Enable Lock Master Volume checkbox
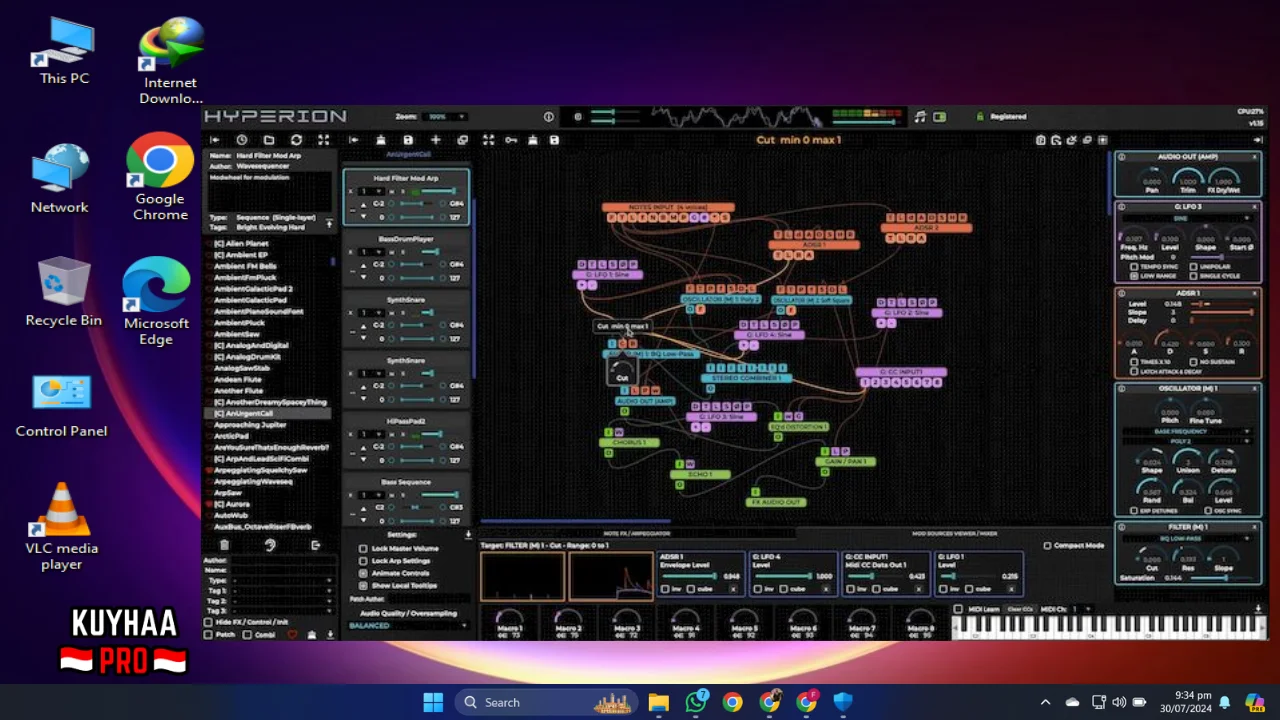Viewport: 1280px width, 720px height. point(363,549)
